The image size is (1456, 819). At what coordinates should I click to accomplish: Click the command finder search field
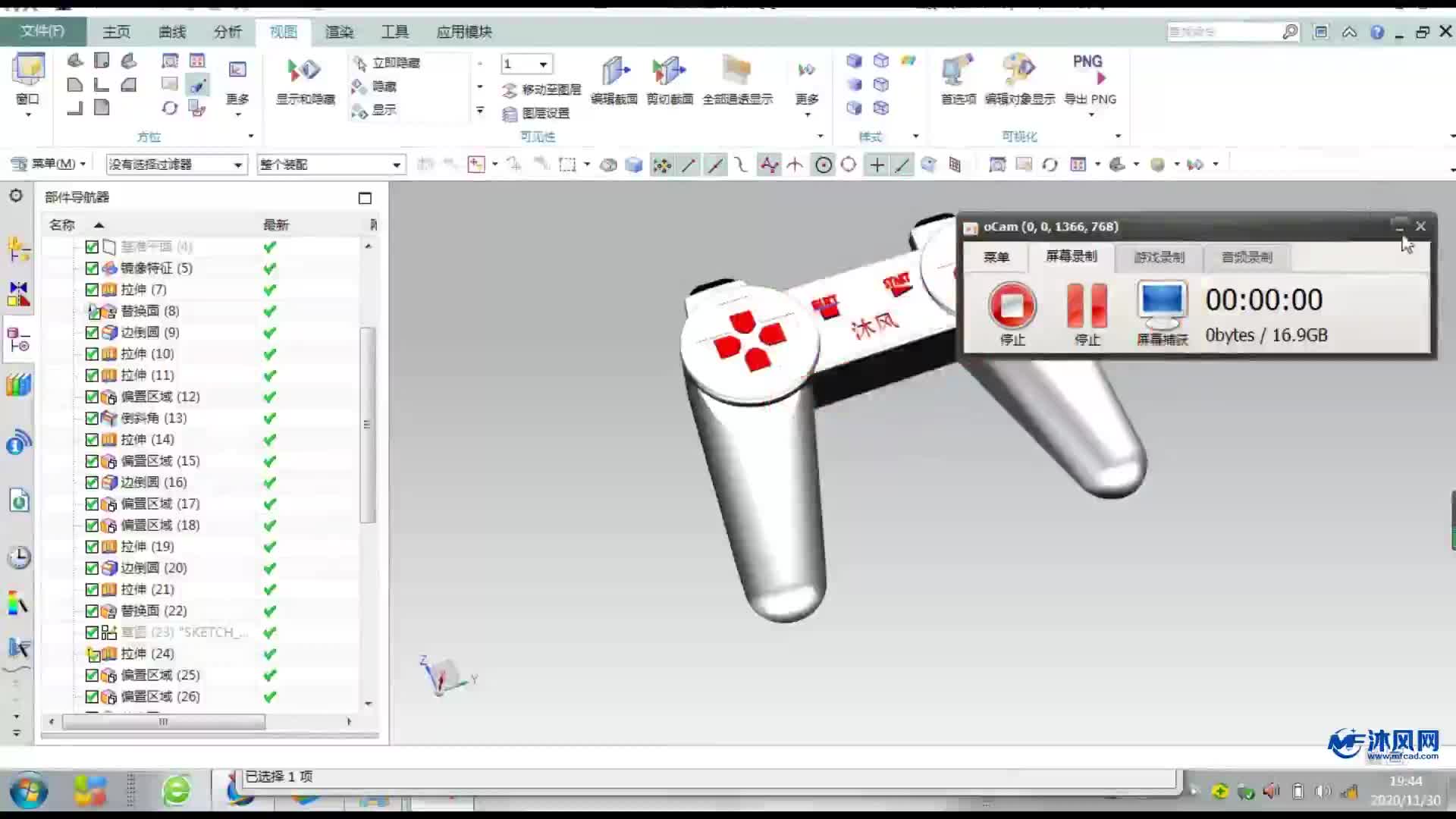1222,32
